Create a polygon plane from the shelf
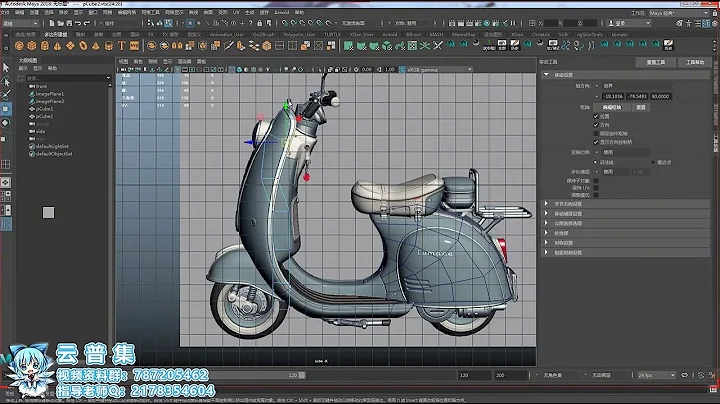Viewport: 720px width, 404px height. 70,46
